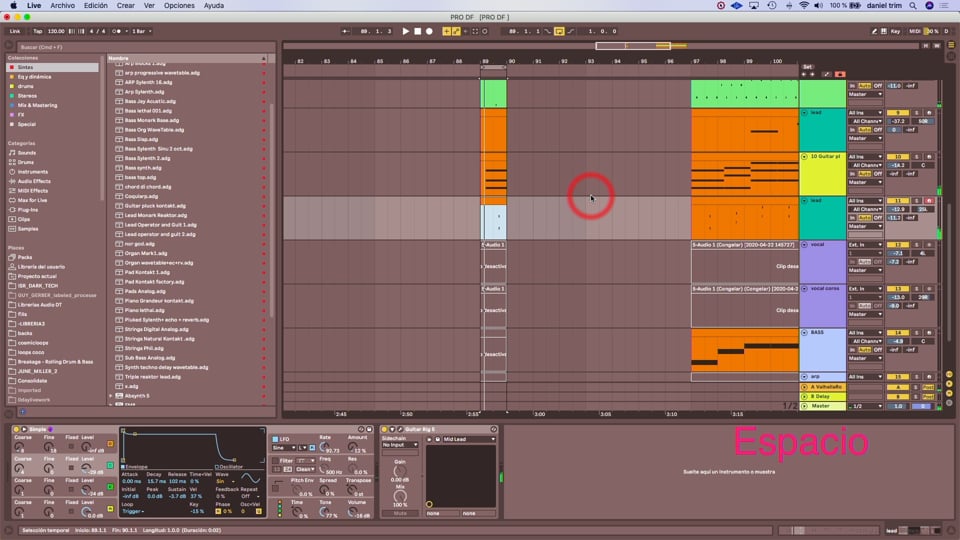Enable Draw Mode pencil icon
960x540 pixels.
[874, 31]
